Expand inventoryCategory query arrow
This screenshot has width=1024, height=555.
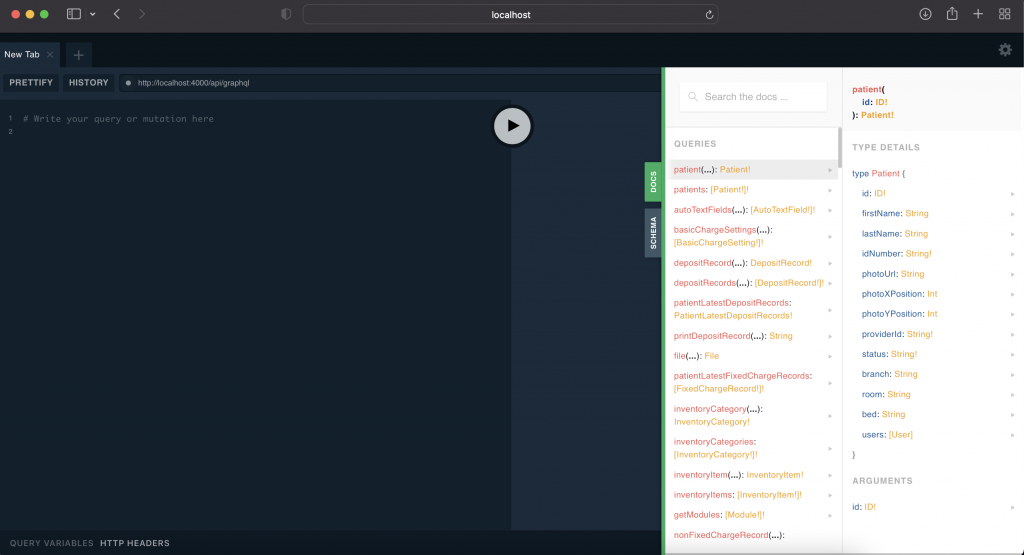(x=830, y=416)
